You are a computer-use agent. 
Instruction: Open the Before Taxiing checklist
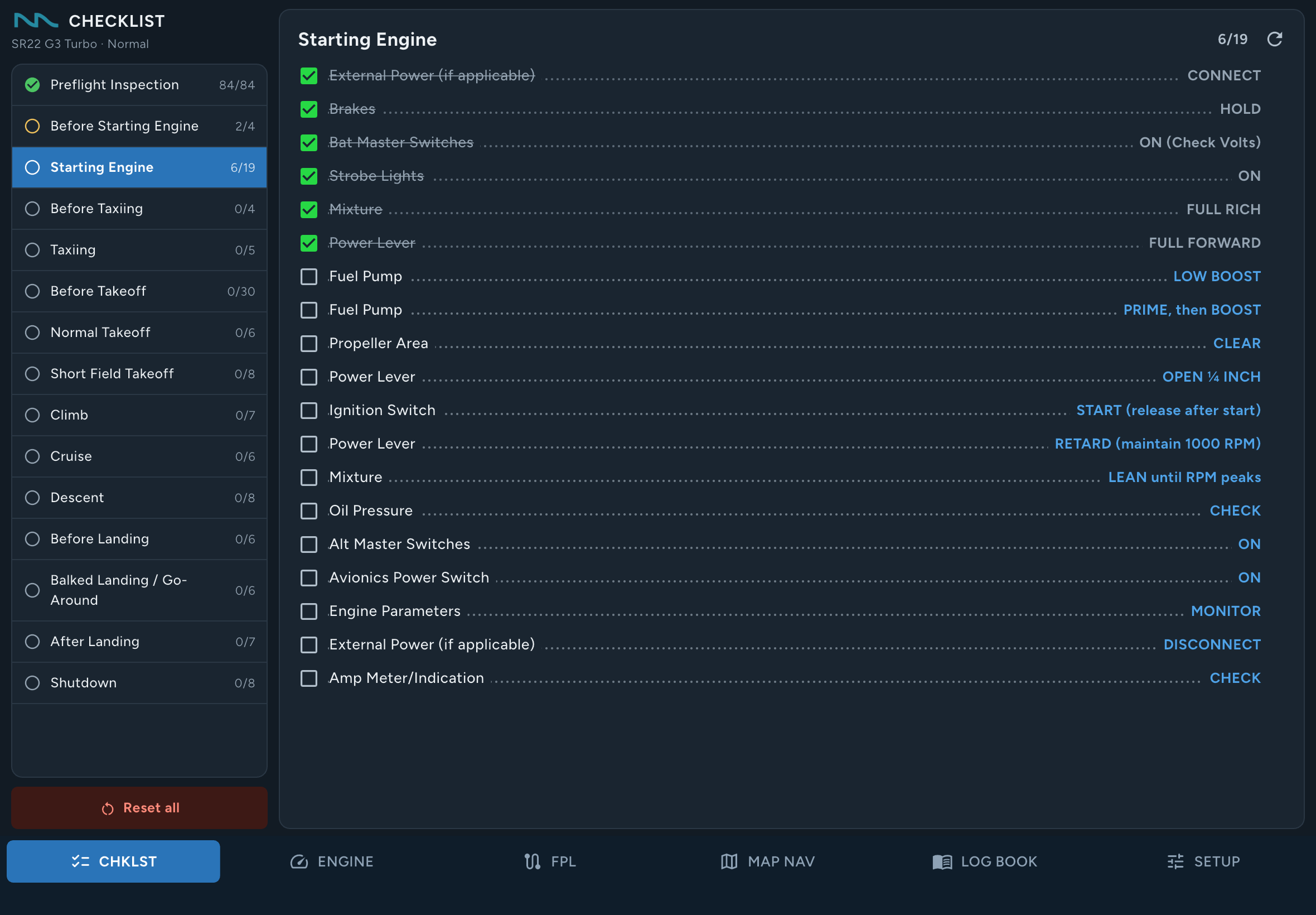tap(139, 209)
